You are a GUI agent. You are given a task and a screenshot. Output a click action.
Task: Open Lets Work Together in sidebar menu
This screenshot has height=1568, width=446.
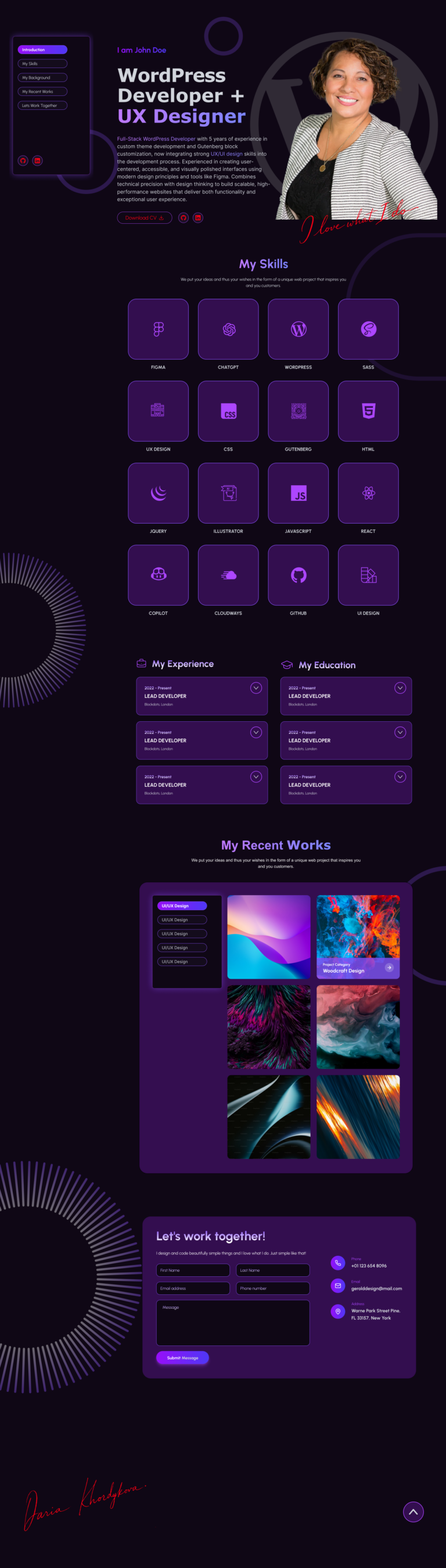[42, 106]
